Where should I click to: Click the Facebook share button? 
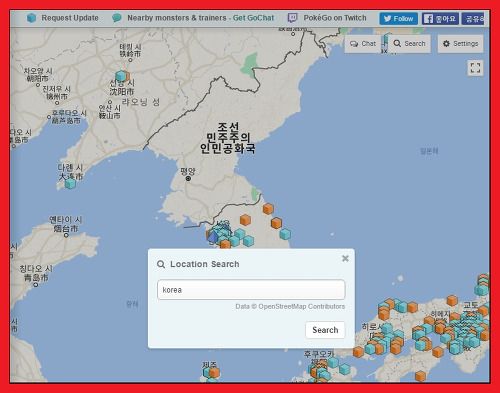pyautogui.click(x=473, y=19)
